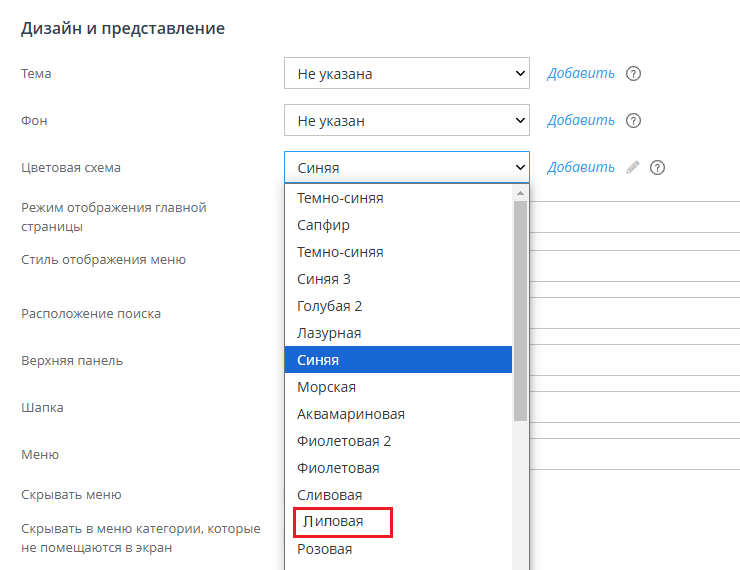This screenshot has height=570, width=740.
Task: Click the help icon next to Тема
Action: click(x=633, y=73)
